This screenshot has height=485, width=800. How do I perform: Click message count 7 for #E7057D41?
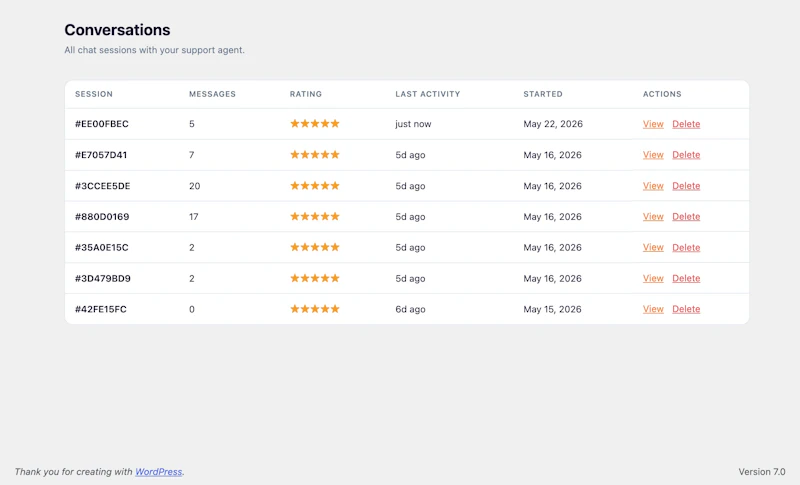(x=192, y=155)
